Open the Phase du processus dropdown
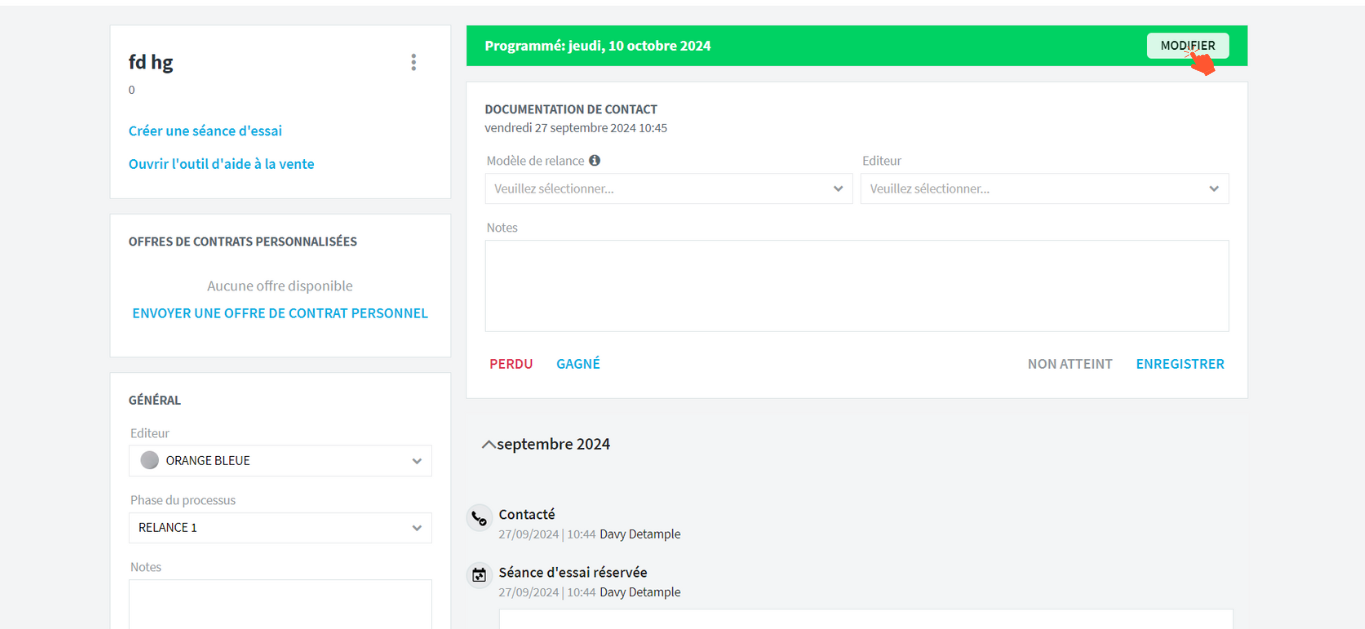Viewport: 1365px width, 629px height. coord(280,527)
